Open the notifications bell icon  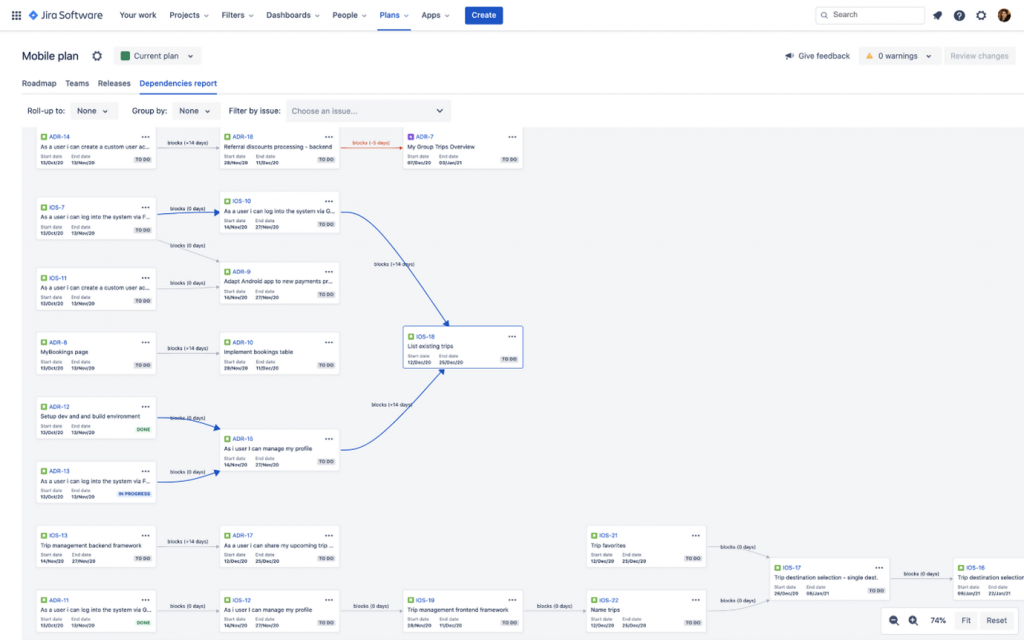(x=937, y=15)
